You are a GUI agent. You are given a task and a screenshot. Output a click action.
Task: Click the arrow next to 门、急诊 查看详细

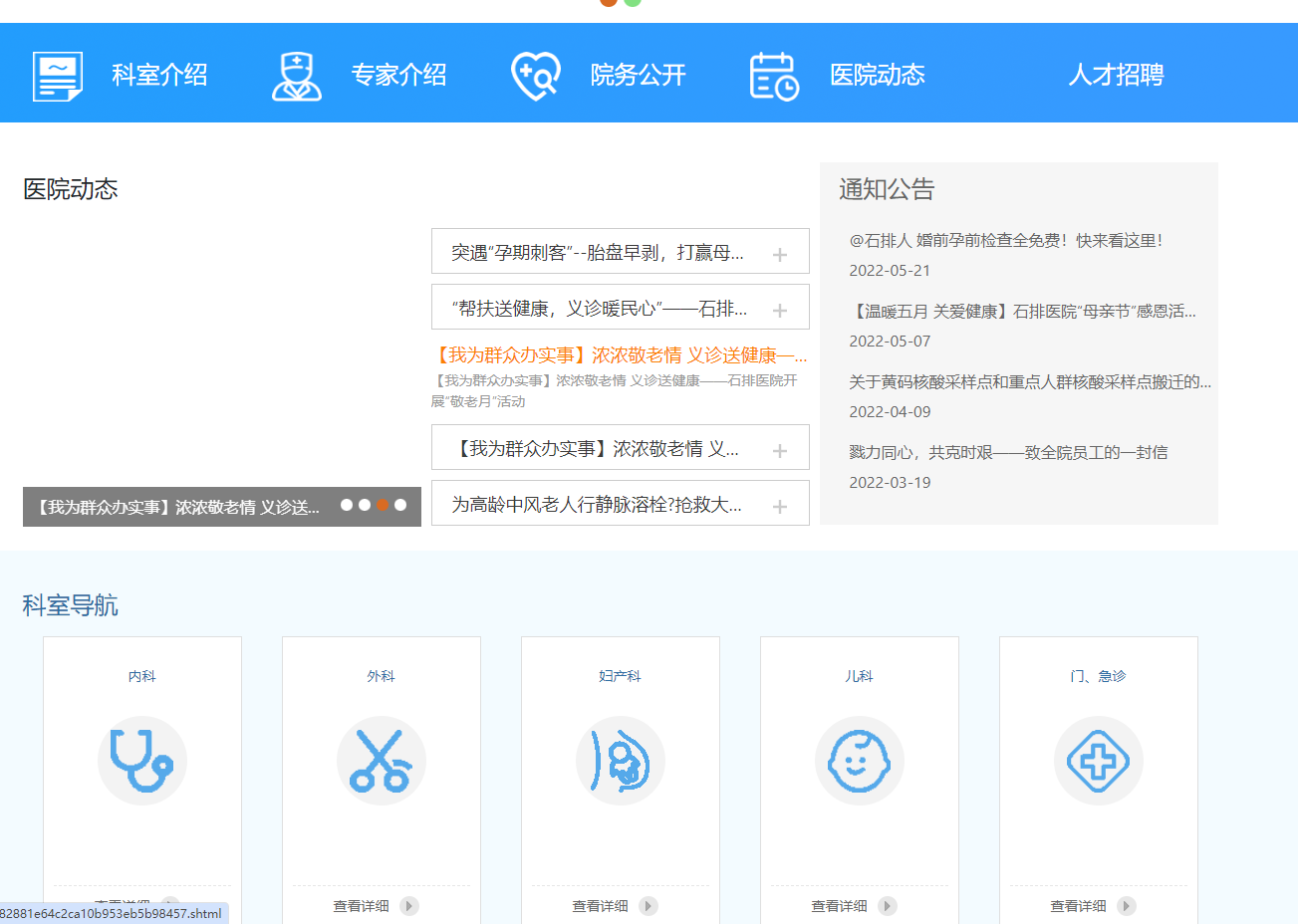pos(1127,906)
